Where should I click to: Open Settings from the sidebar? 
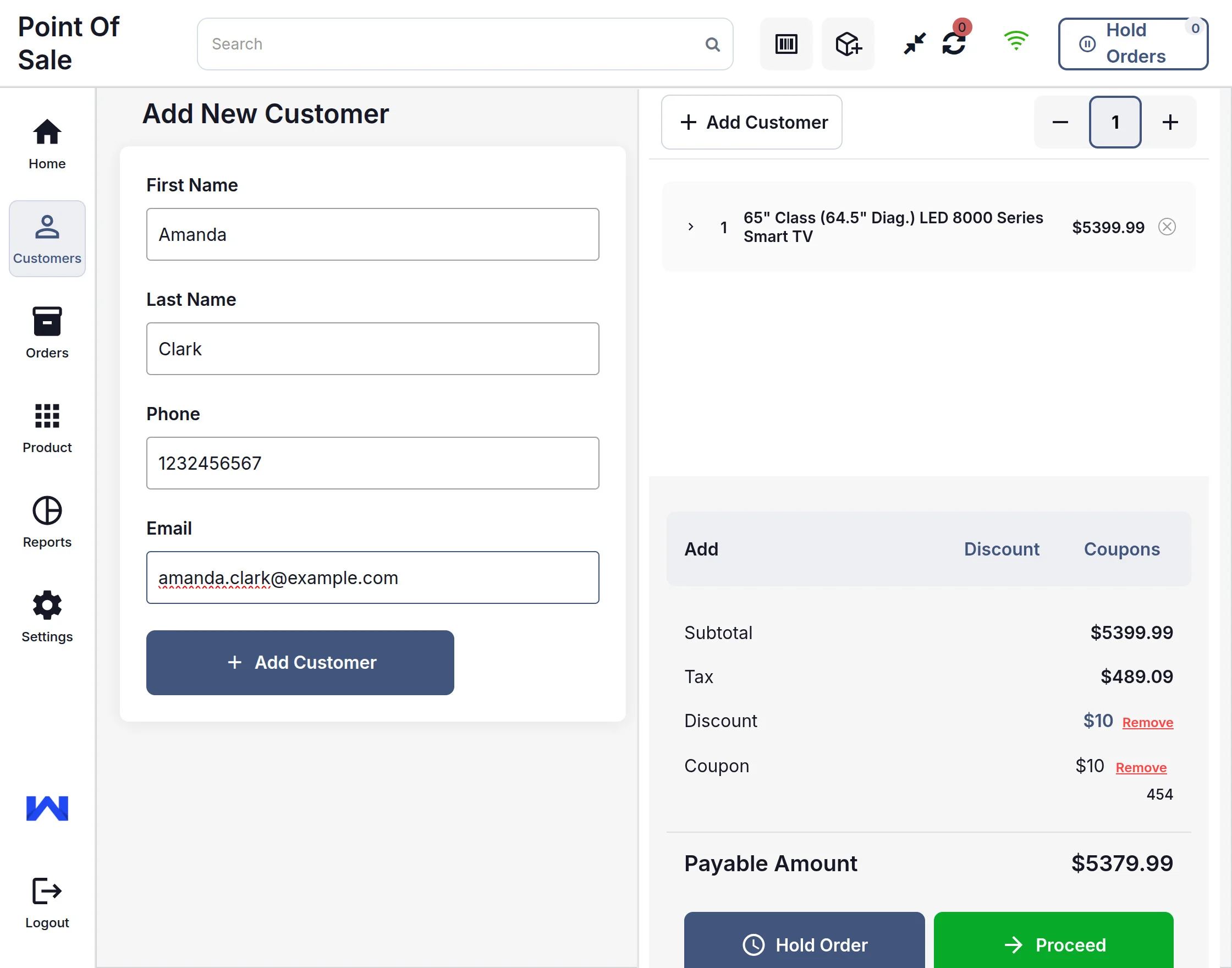46,617
